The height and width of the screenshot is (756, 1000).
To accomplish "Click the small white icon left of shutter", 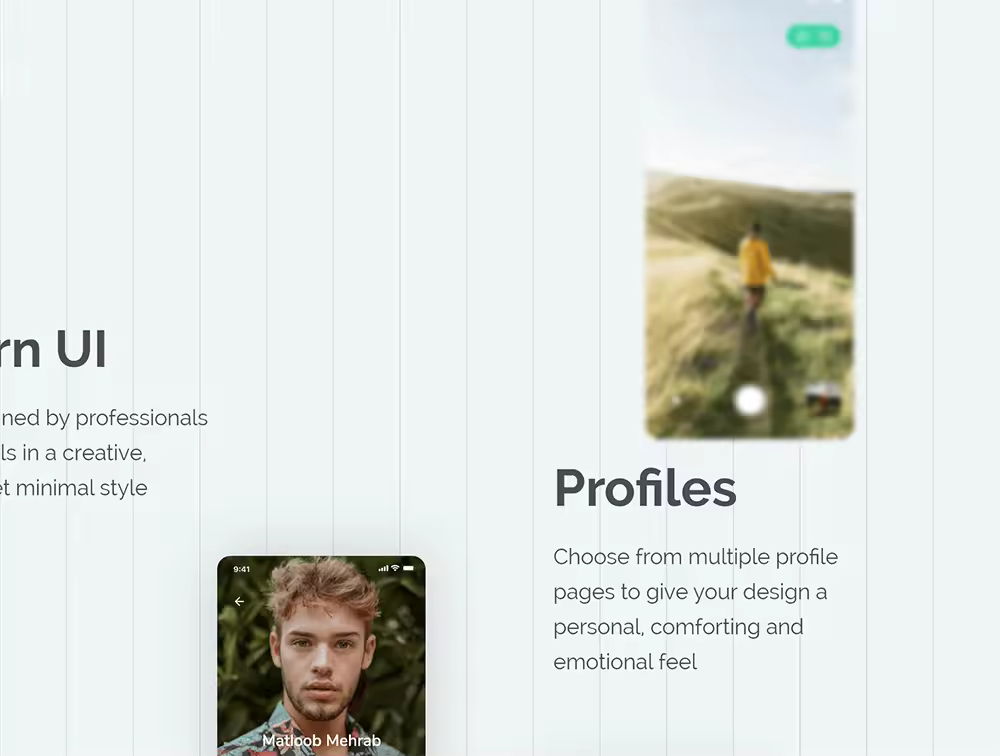I will coord(676,401).
